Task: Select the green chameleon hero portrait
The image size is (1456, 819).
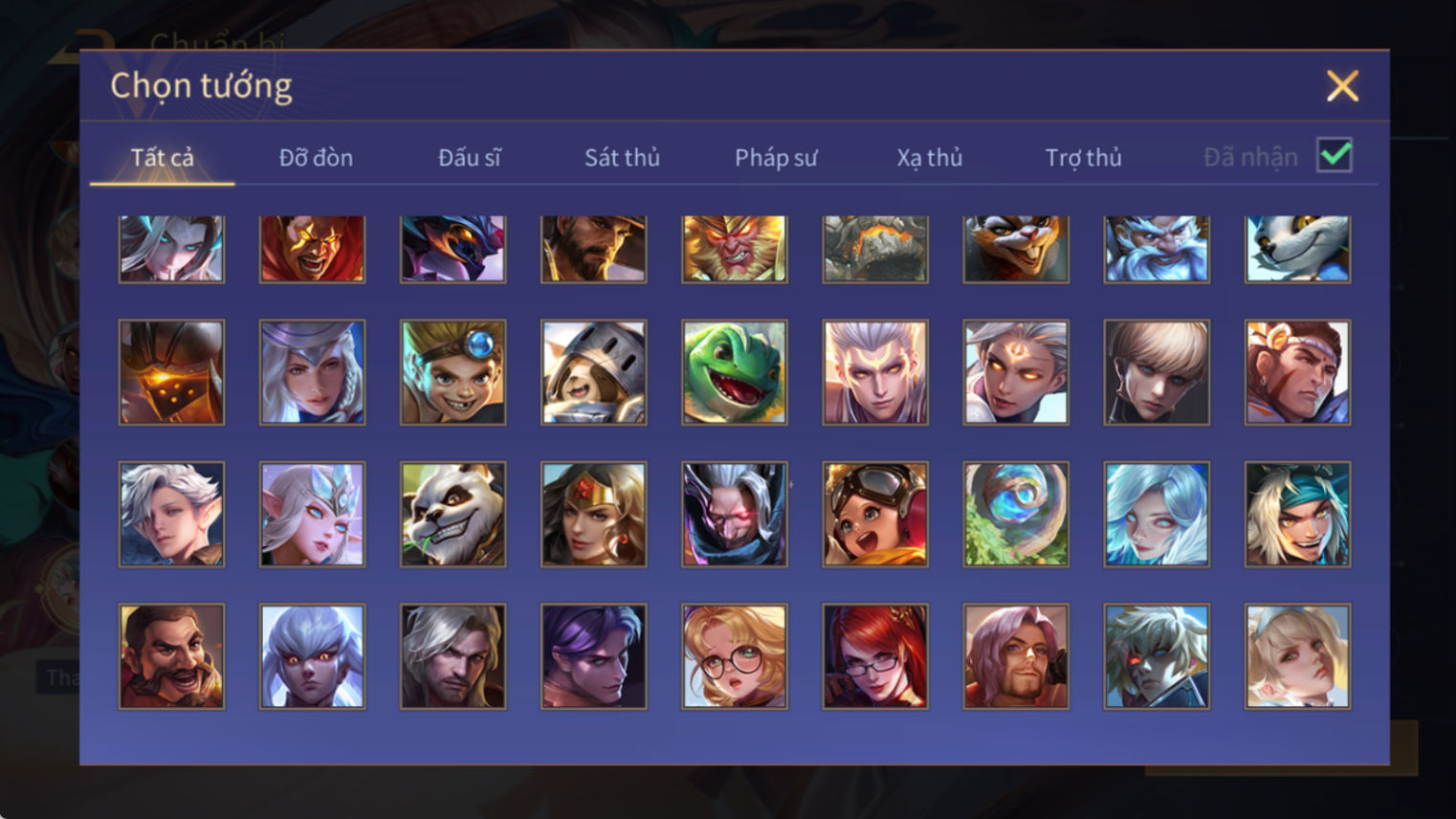Action: (735, 372)
